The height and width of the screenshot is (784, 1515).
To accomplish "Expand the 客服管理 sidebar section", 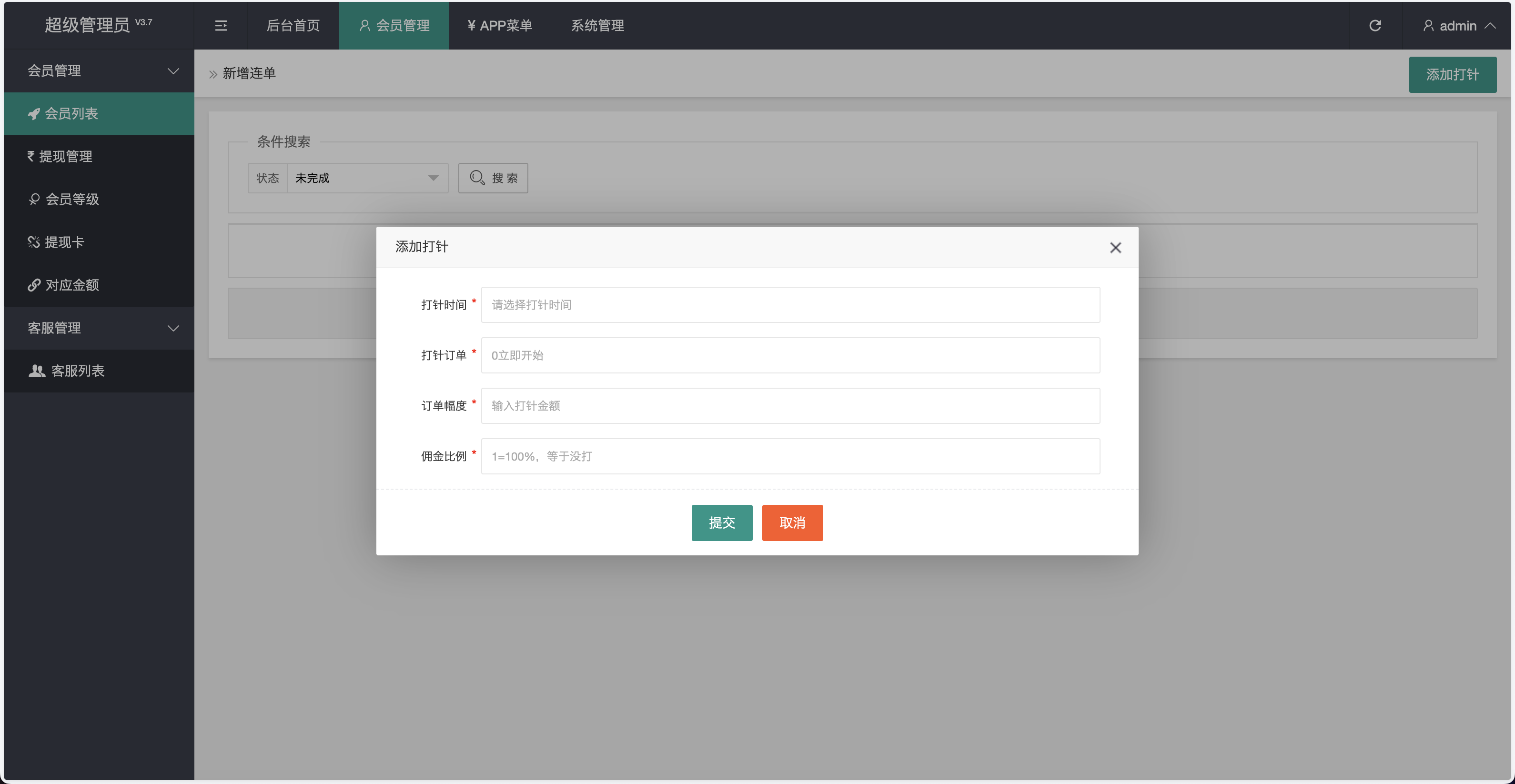I will click(x=172, y=328).
